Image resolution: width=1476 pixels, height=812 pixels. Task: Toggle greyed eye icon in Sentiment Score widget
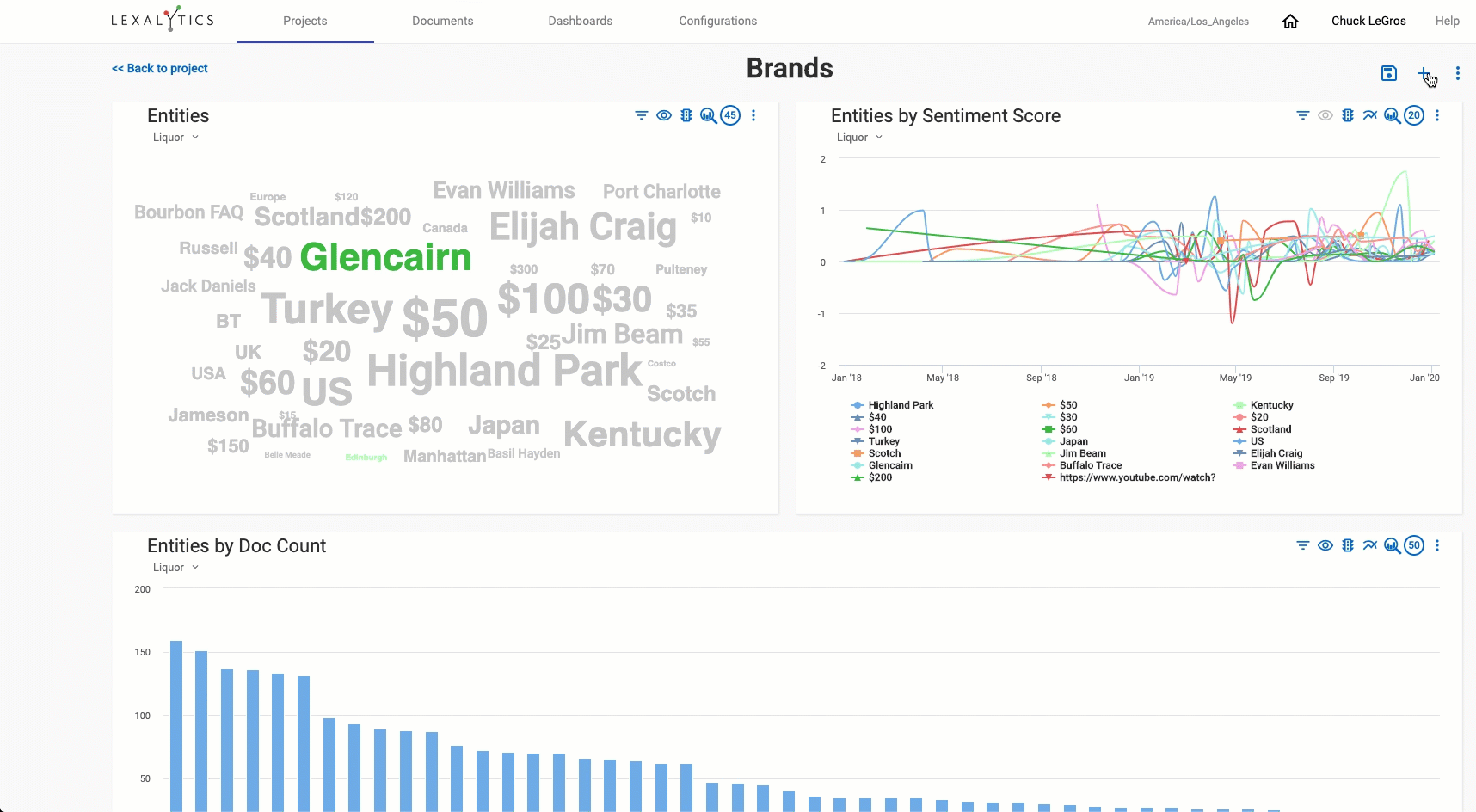click(x=1325, y=115)
